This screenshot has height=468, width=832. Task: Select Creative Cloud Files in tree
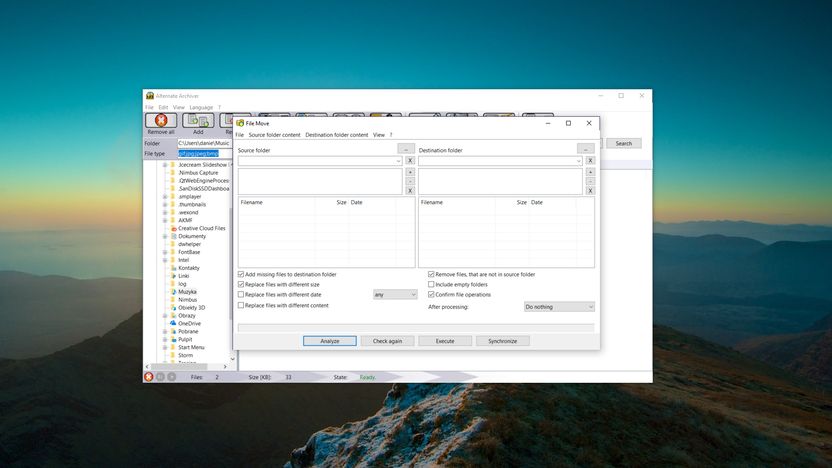(x=202, y=228)
